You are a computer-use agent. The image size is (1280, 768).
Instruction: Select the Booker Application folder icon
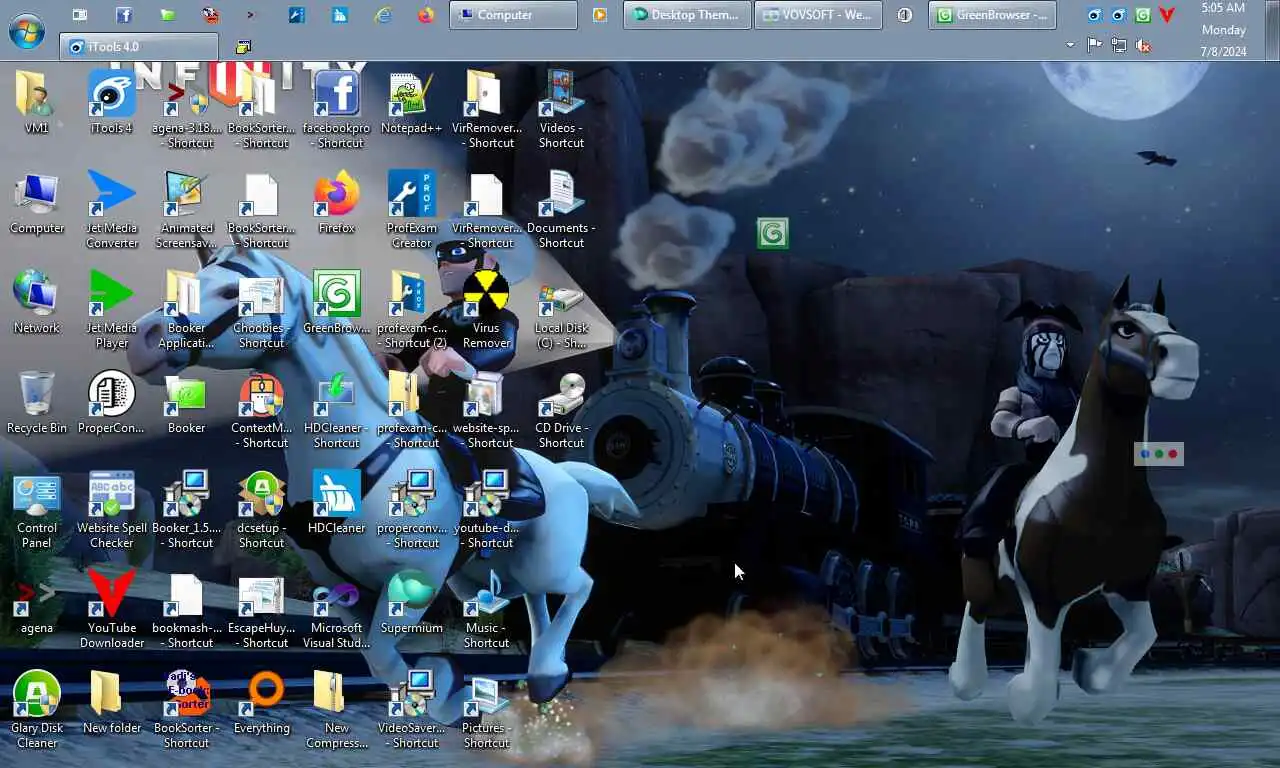click(x=187, y=309)
